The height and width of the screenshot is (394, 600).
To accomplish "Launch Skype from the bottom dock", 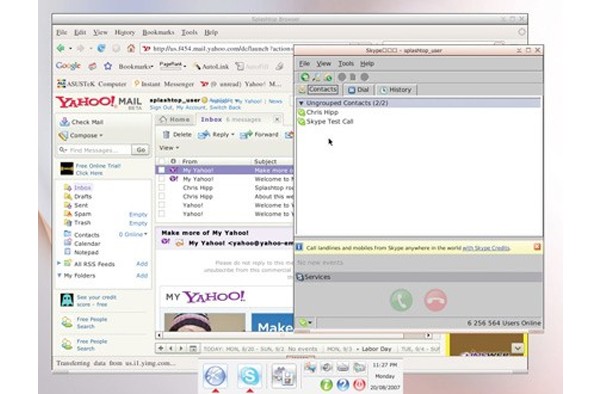I will [x=249, y=376].
